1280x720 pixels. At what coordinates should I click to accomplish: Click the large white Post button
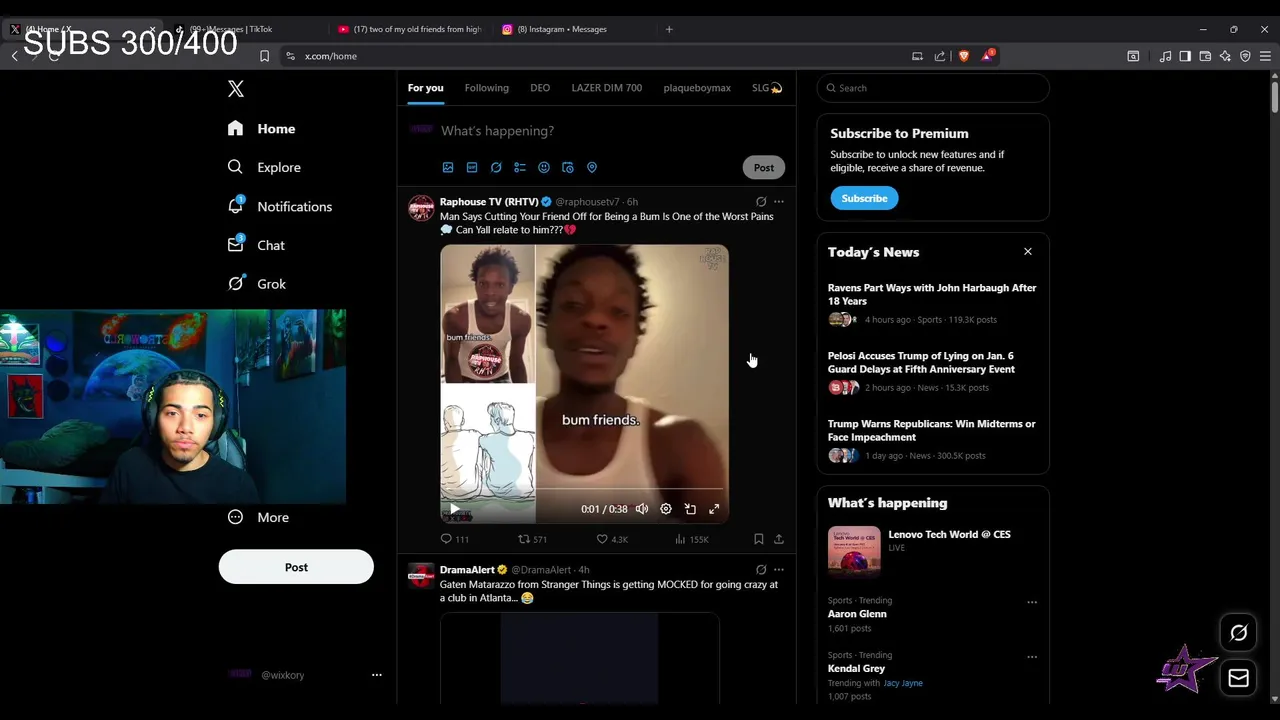(296, 567)
